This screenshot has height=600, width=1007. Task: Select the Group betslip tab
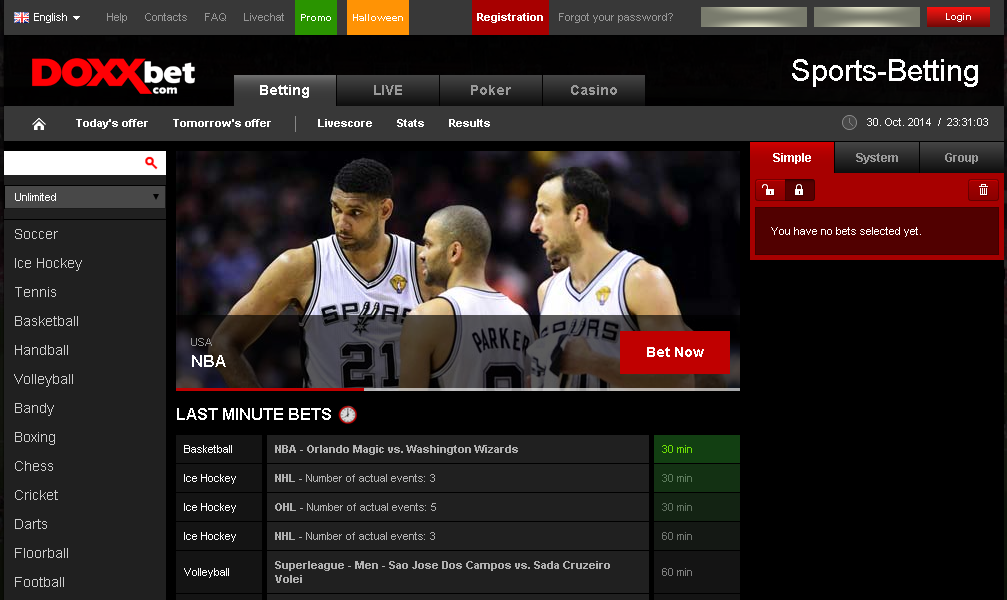(x=961, y=158)
